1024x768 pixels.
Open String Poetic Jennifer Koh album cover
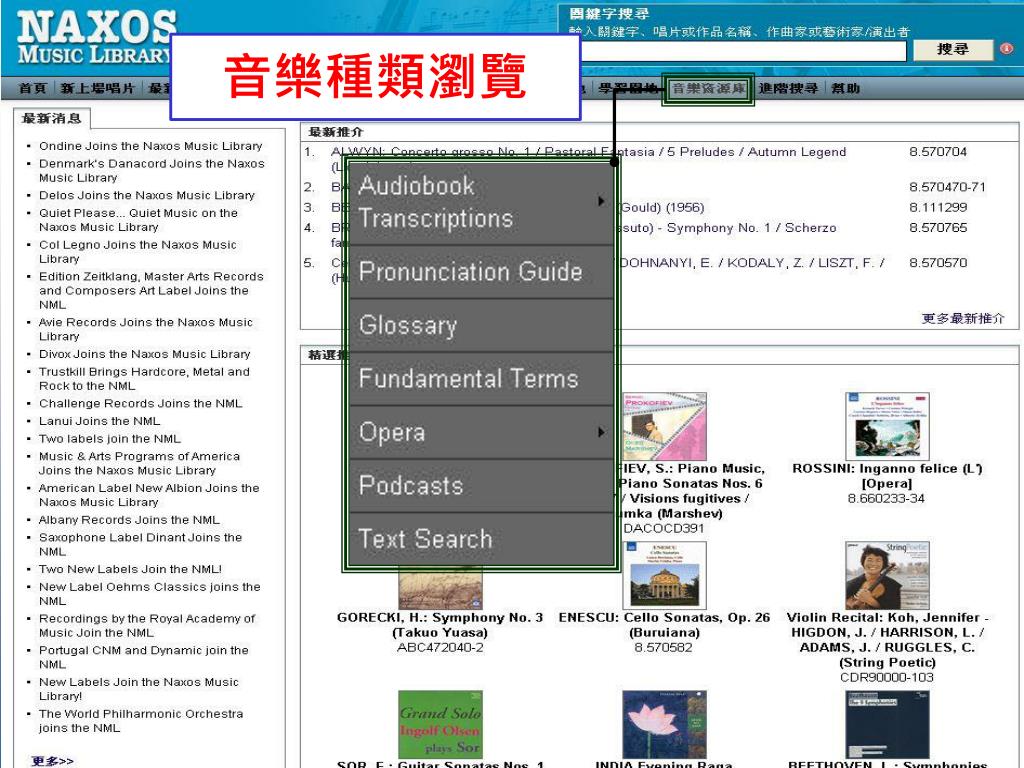click(x=887, y=575)
